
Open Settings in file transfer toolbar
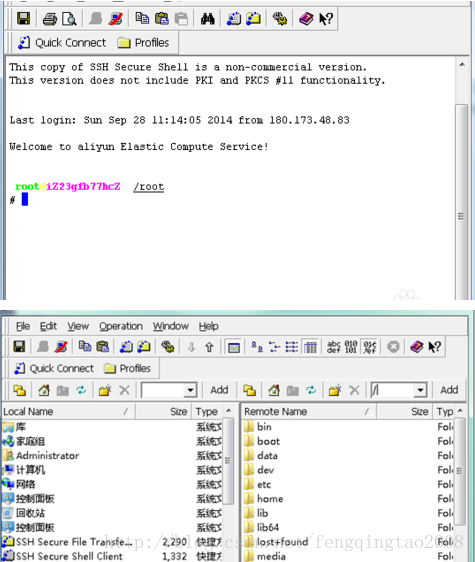(167, 347)
